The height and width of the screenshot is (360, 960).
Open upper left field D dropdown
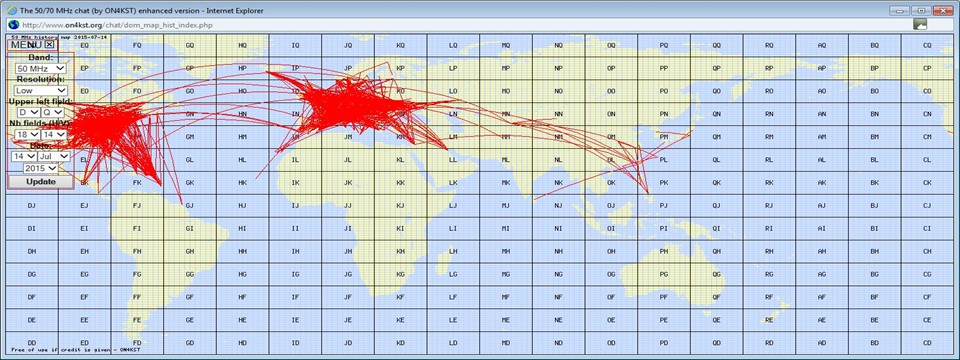click(x=28, y=112)
